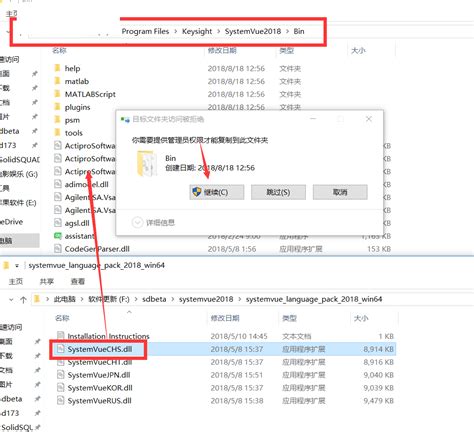Open the 主页 tab in lower window

tap(16, 281)
